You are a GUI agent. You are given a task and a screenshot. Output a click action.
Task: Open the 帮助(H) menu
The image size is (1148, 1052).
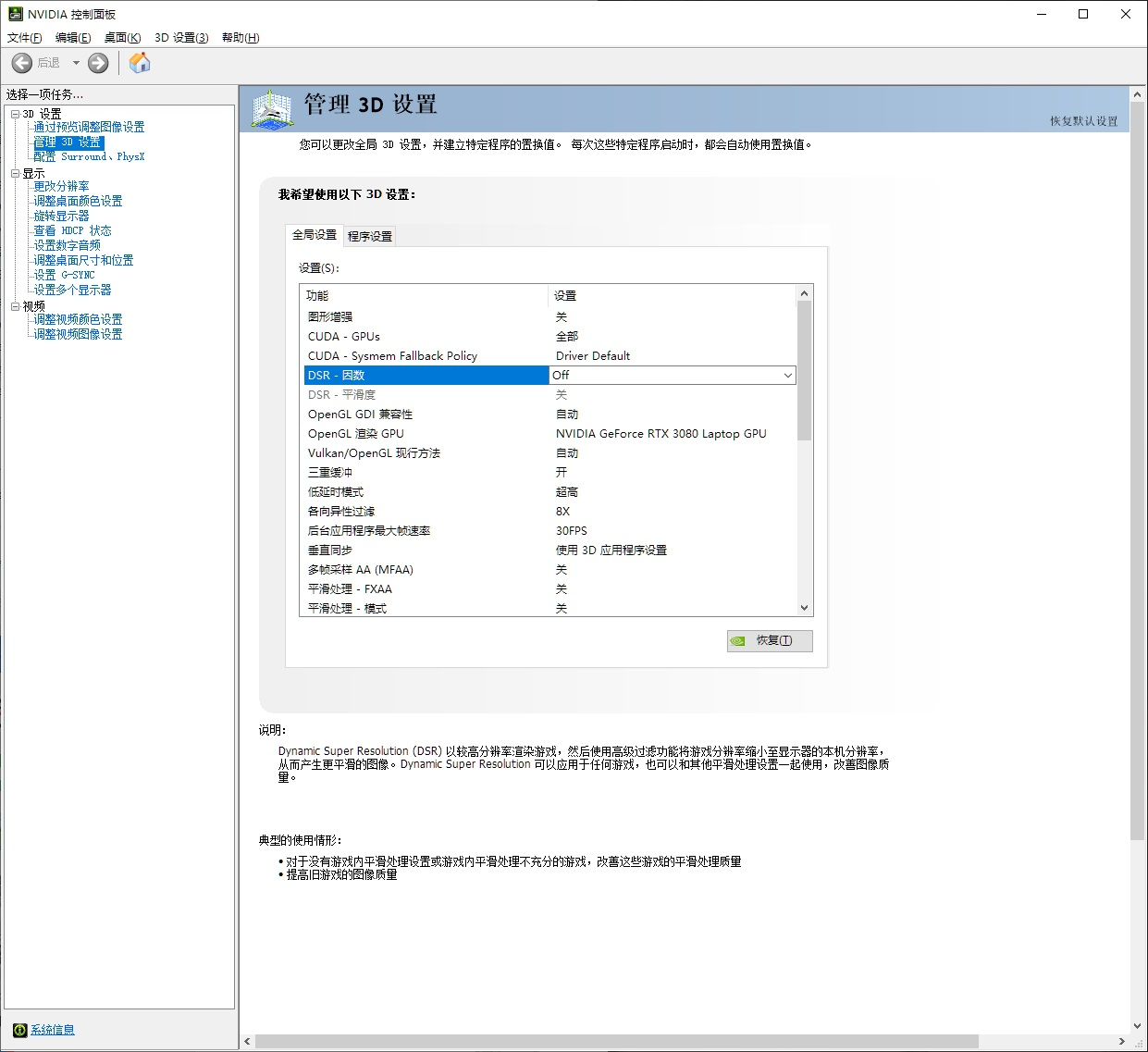(241, 38)
